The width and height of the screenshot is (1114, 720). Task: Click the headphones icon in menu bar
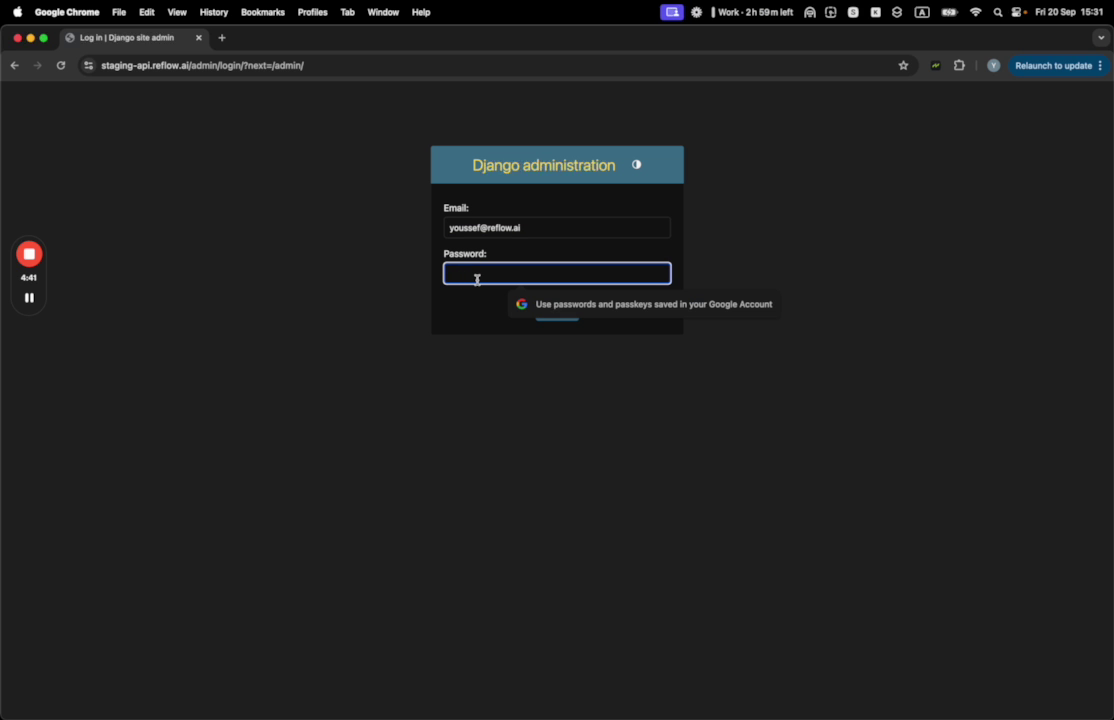[809, 12]
